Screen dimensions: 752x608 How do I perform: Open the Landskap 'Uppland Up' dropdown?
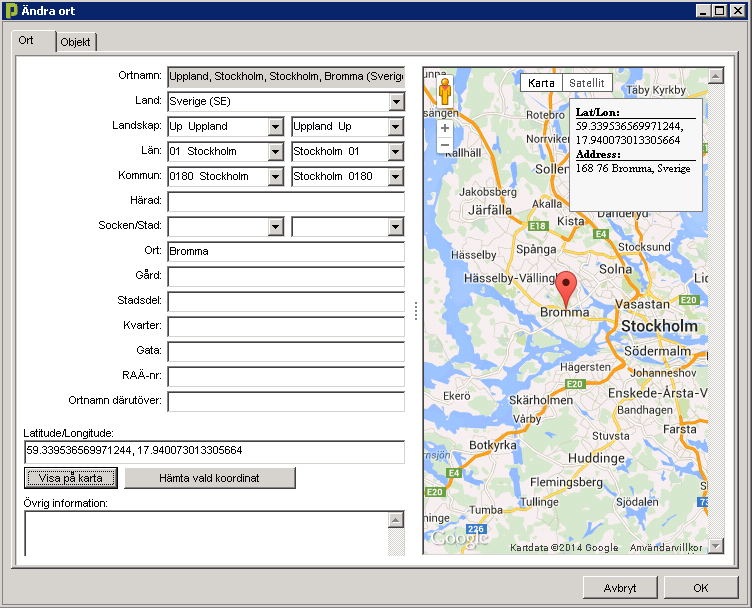[396, 127]
